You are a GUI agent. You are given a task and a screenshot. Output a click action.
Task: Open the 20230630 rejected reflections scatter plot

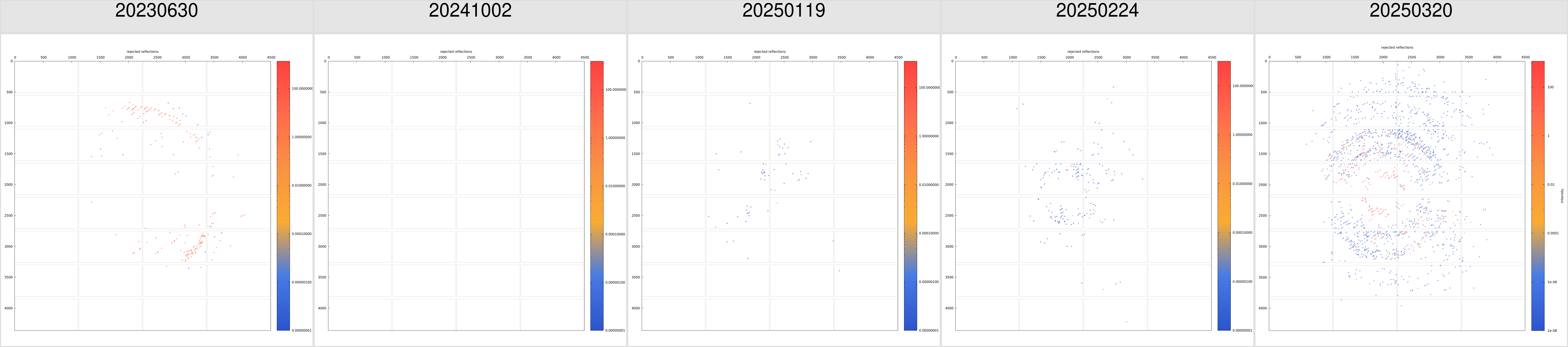pos(142,195)
